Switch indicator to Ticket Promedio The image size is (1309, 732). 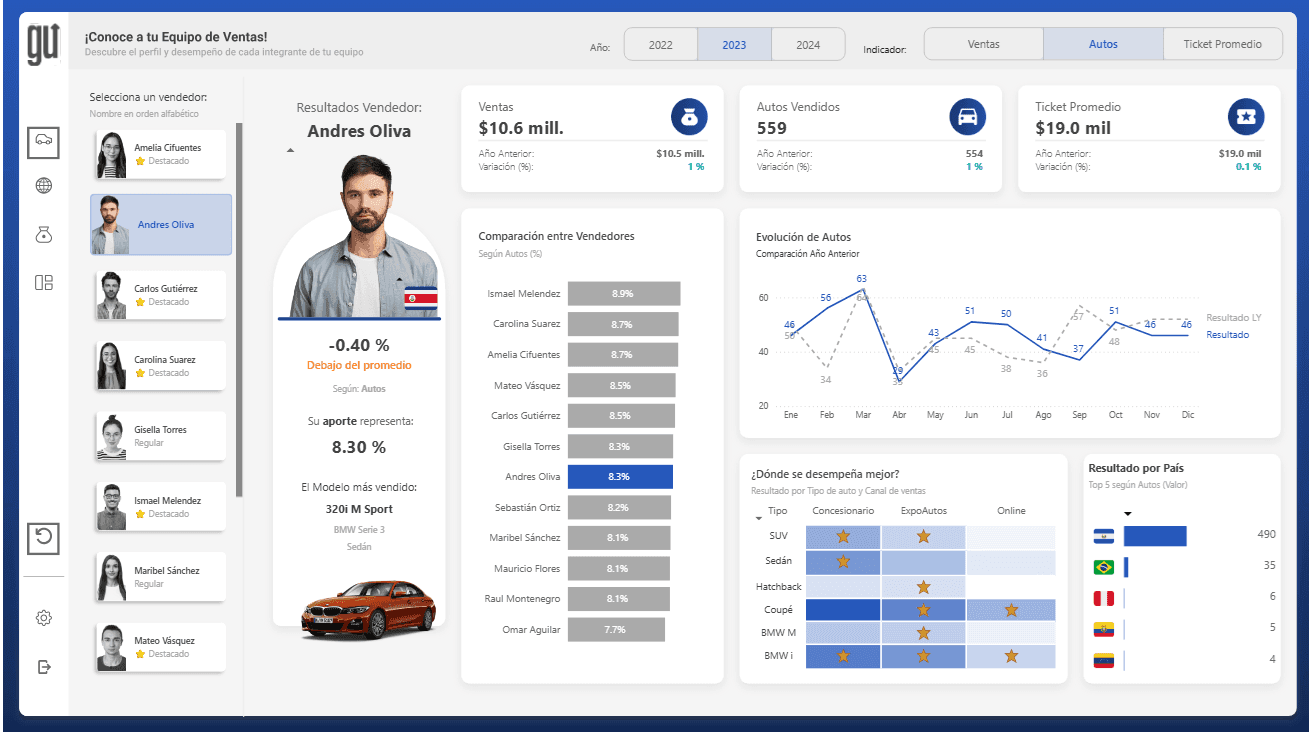[1222, 44]
